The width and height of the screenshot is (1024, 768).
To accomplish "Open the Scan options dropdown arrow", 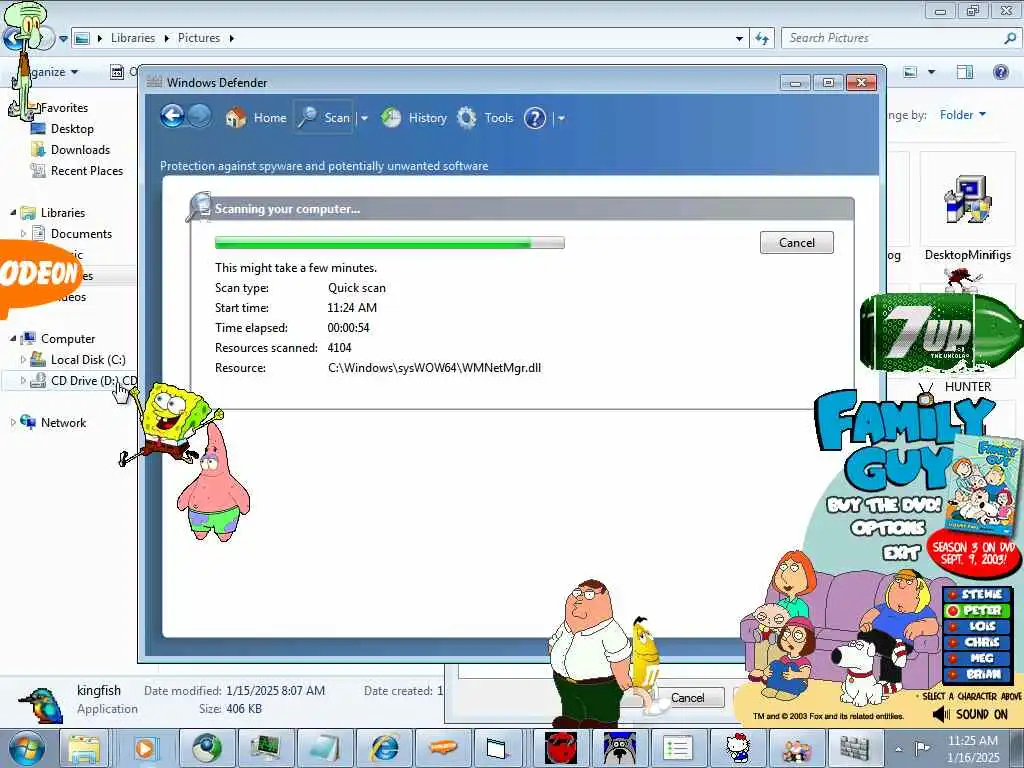I will (364, 118).
